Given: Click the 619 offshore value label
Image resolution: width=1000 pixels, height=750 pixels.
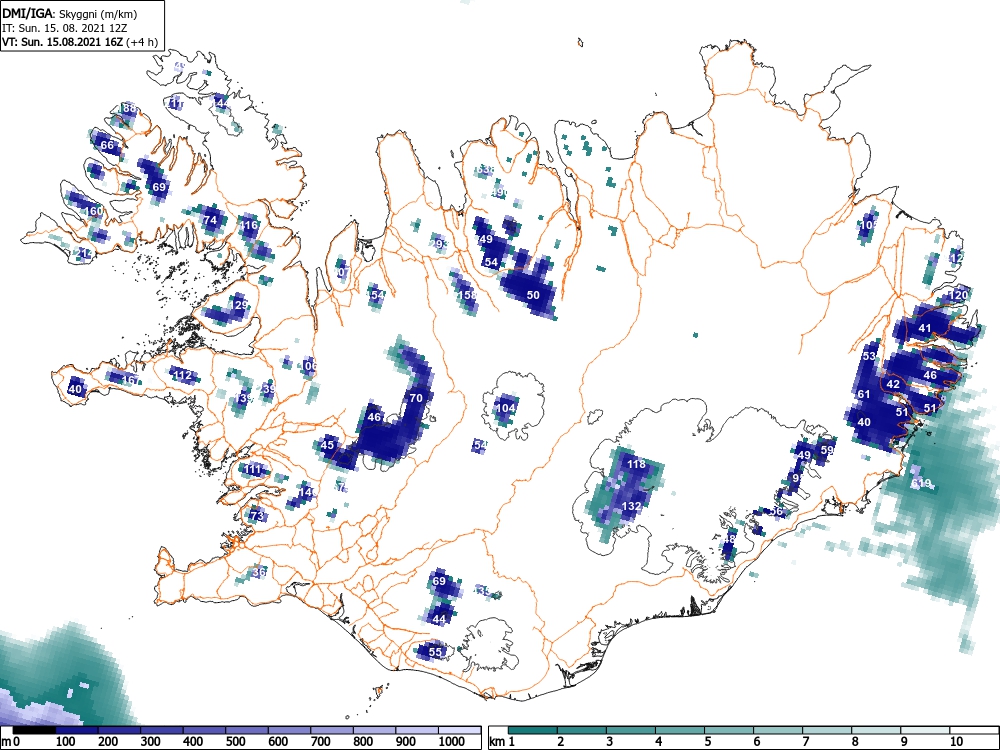Looking at the screenshot, I should point(921,483).
